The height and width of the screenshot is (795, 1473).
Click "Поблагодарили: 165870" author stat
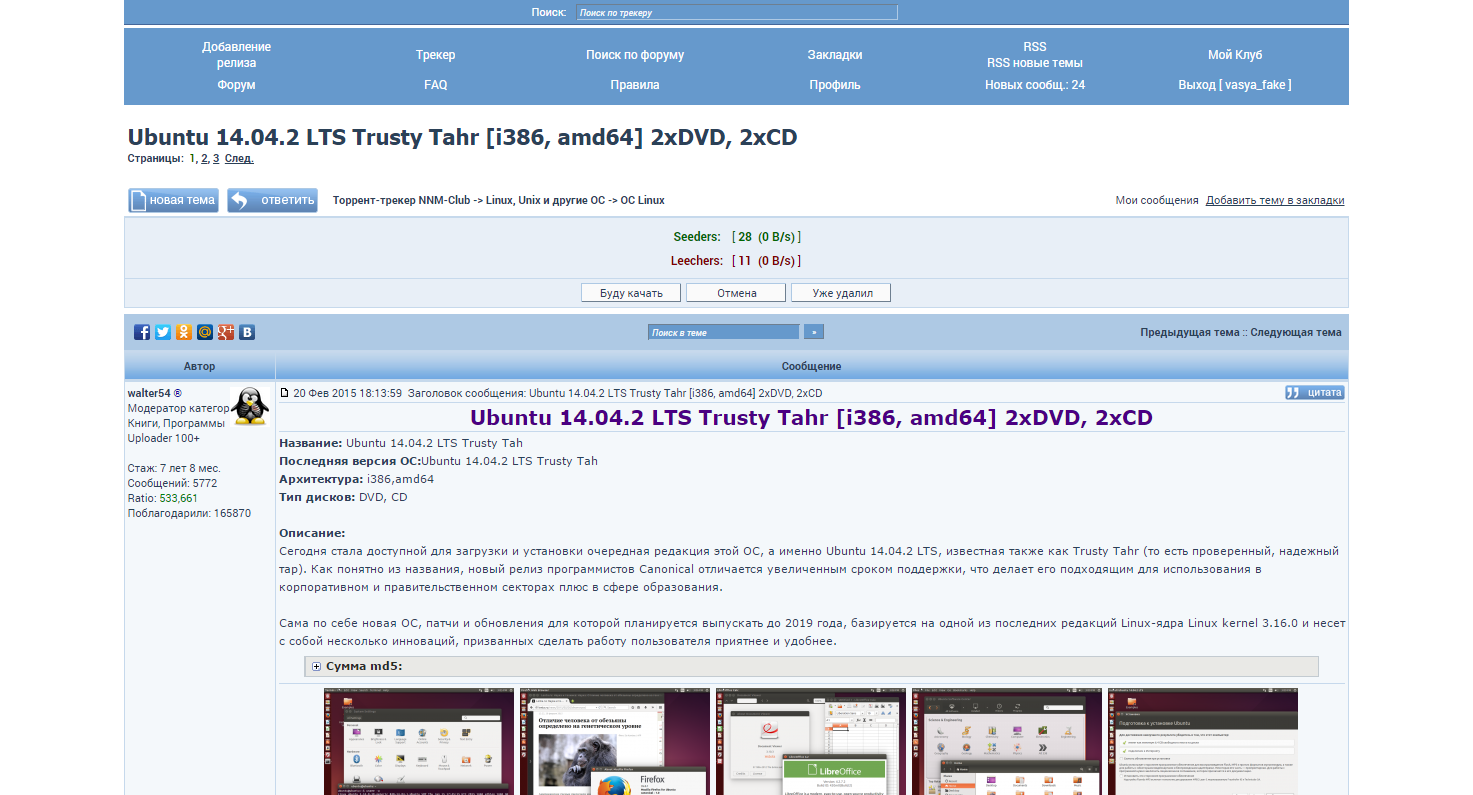tap(190, 513)
